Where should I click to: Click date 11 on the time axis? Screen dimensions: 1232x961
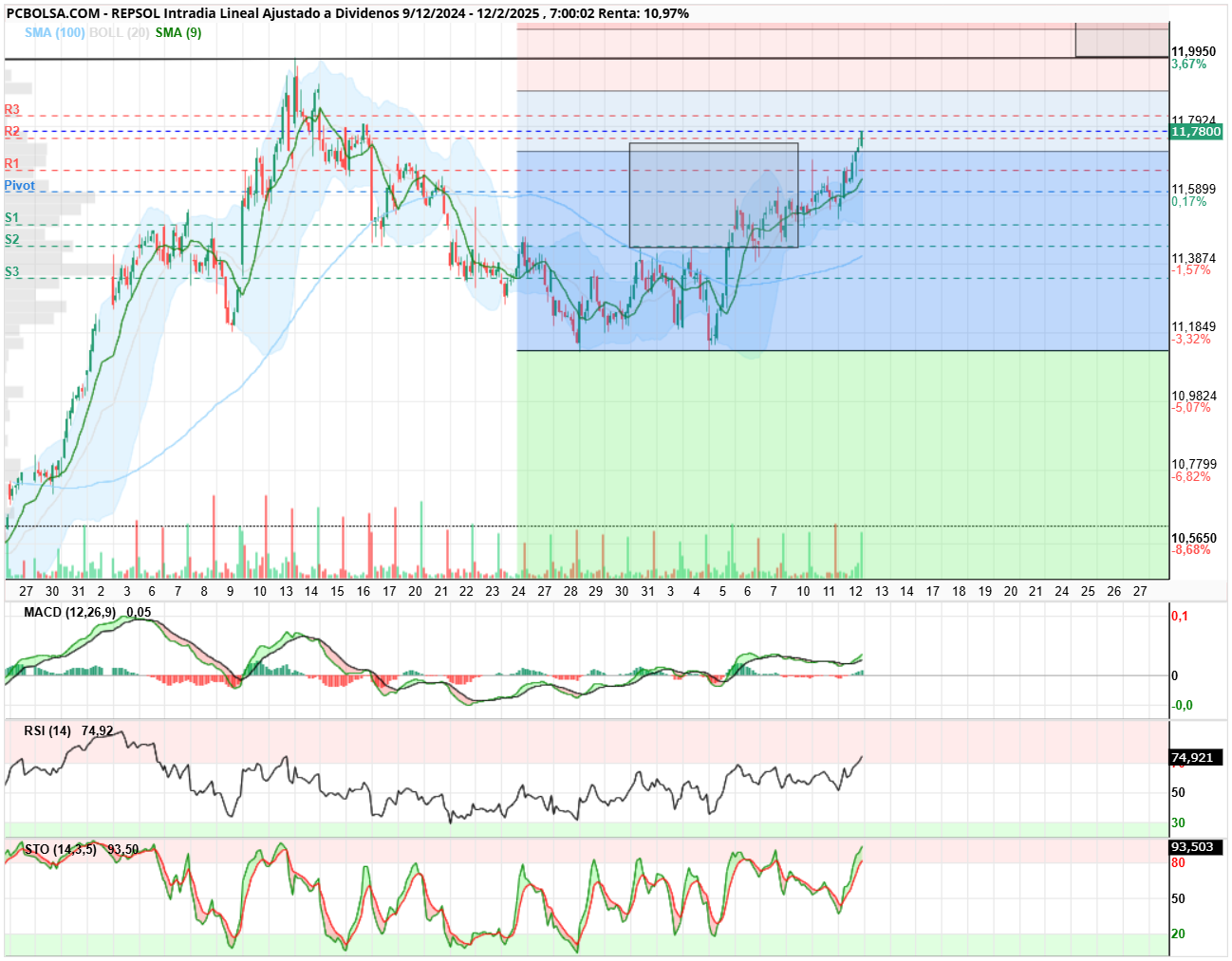pyautogui.click(x=829, y=591)
